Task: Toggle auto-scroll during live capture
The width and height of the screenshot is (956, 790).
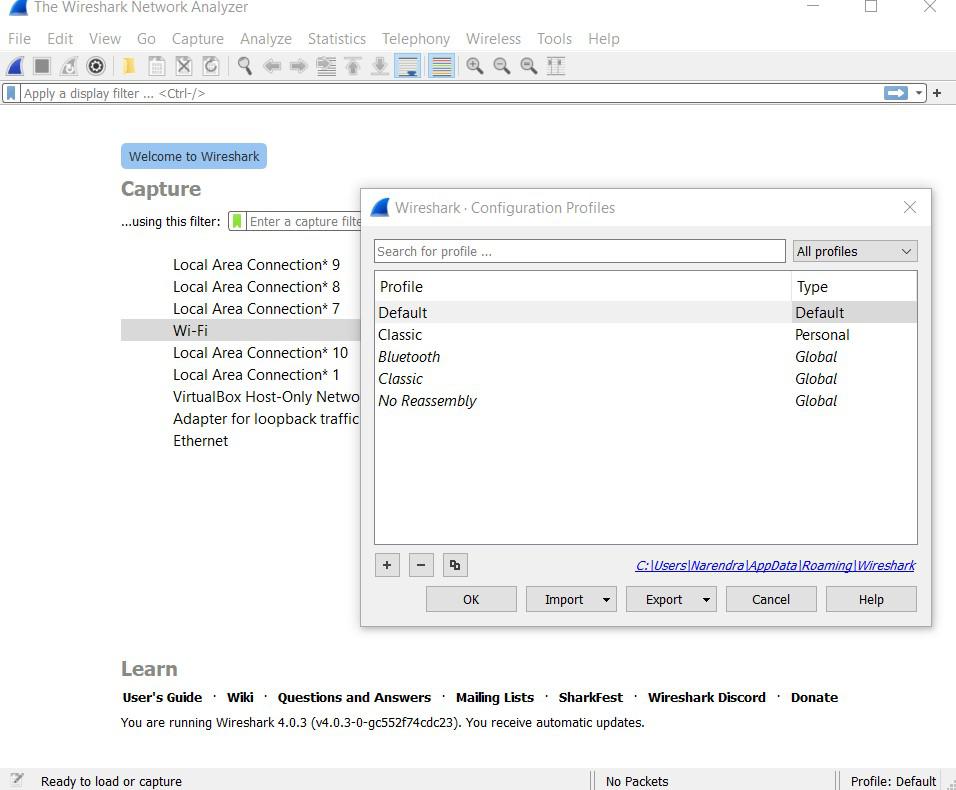Action: point(407,66)
